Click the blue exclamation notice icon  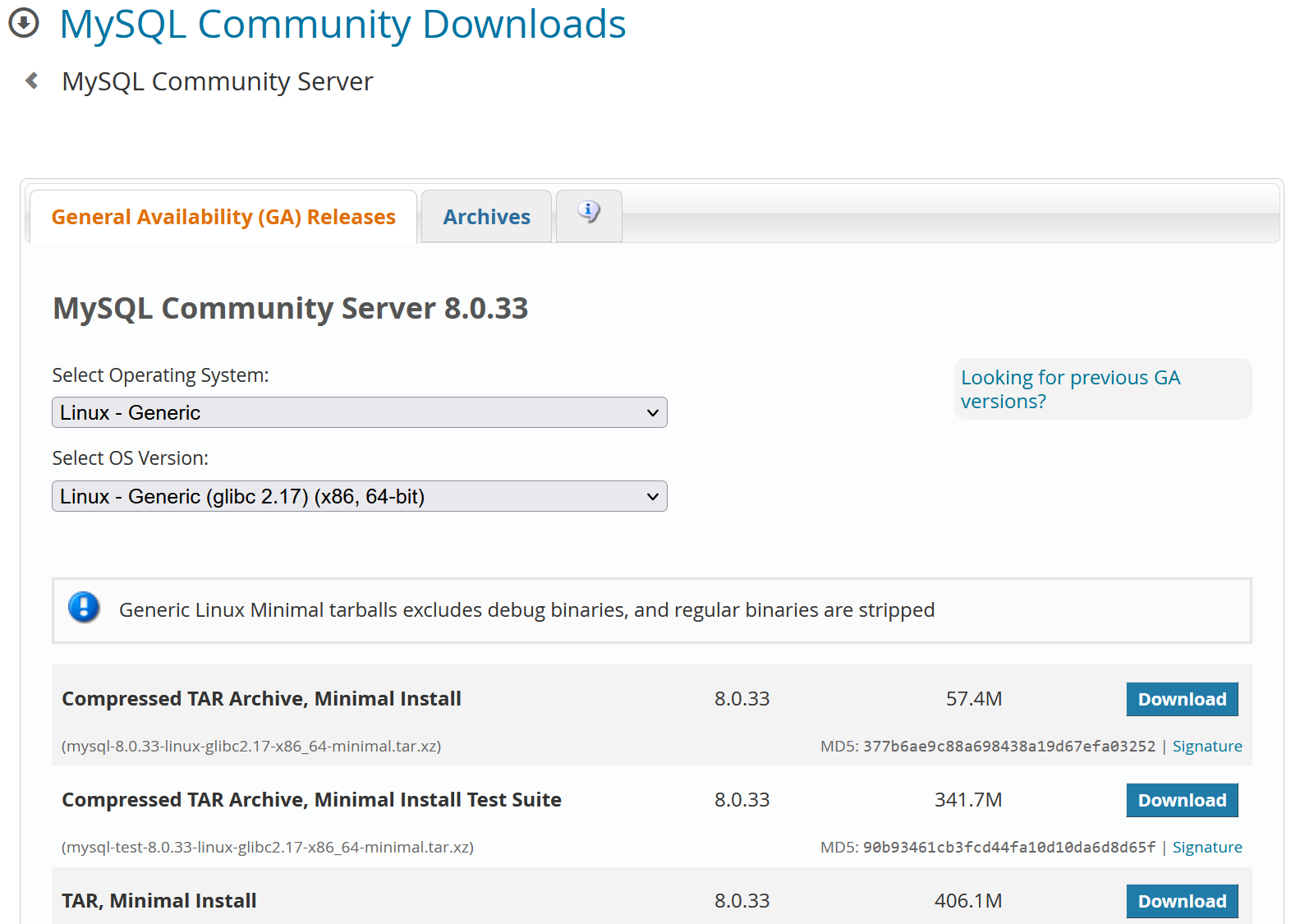point(84,608)
